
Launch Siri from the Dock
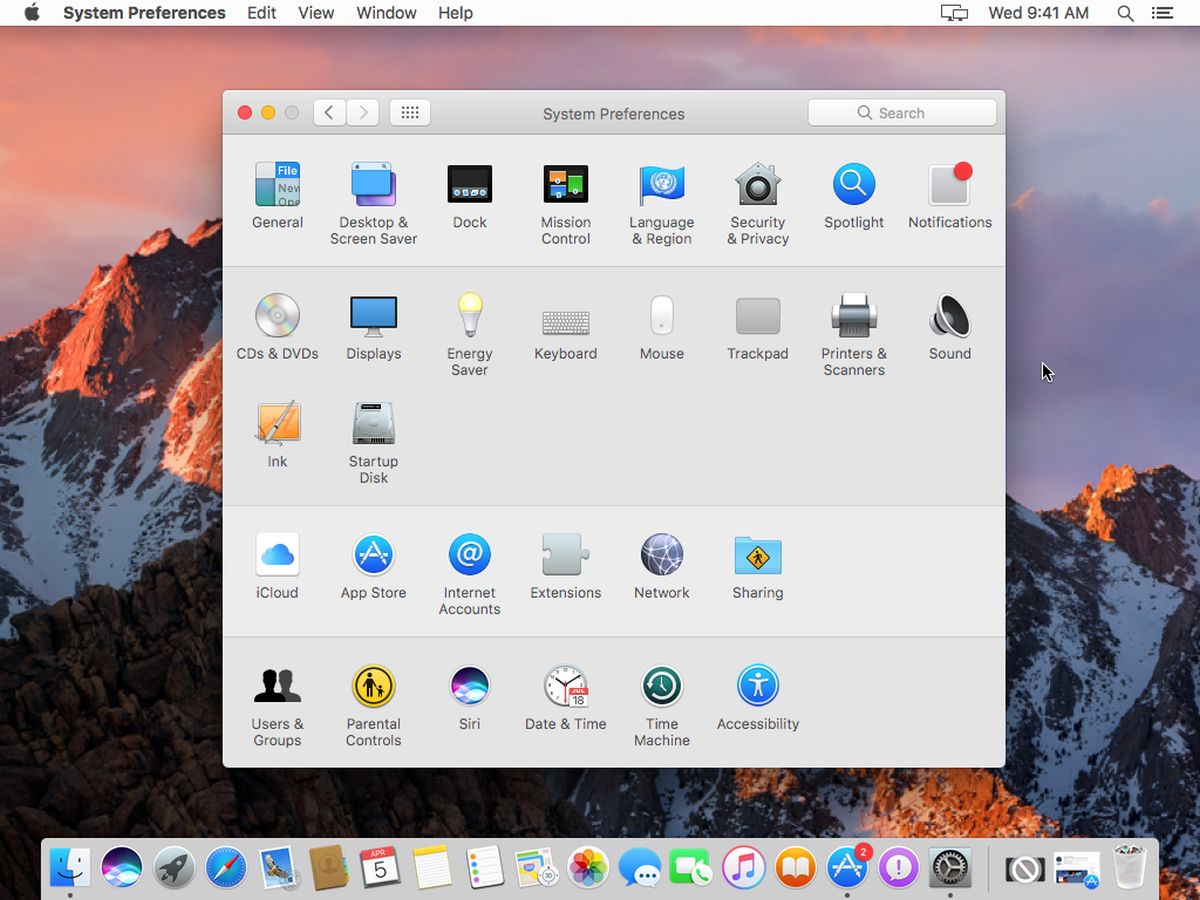pyautogui.click(x=122, y=866)
